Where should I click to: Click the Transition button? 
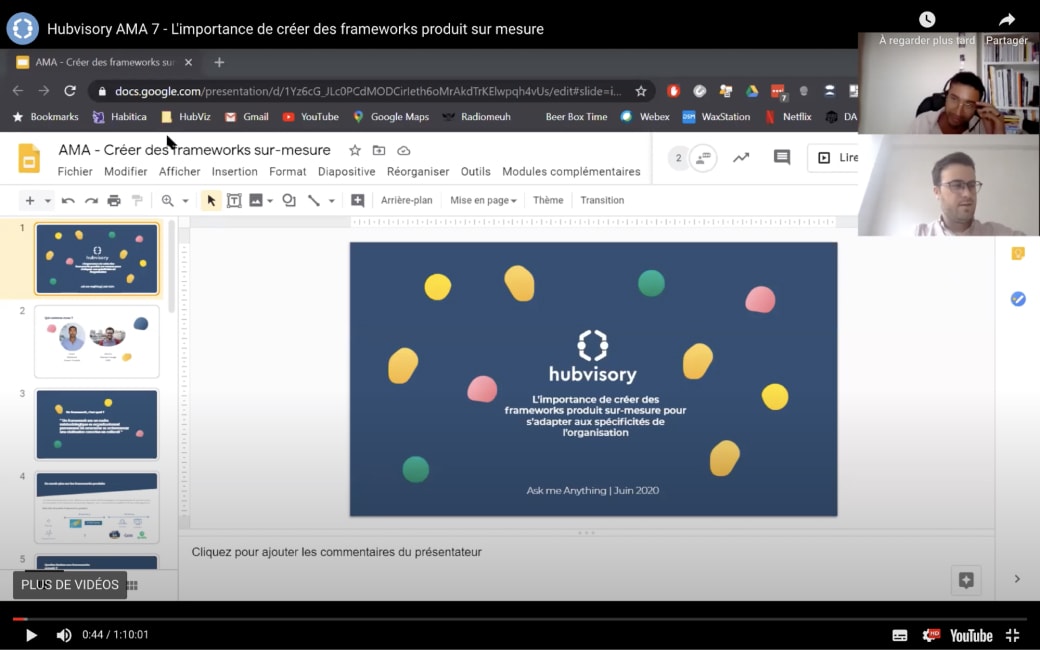pyautogui.click(x=602, y=200)
